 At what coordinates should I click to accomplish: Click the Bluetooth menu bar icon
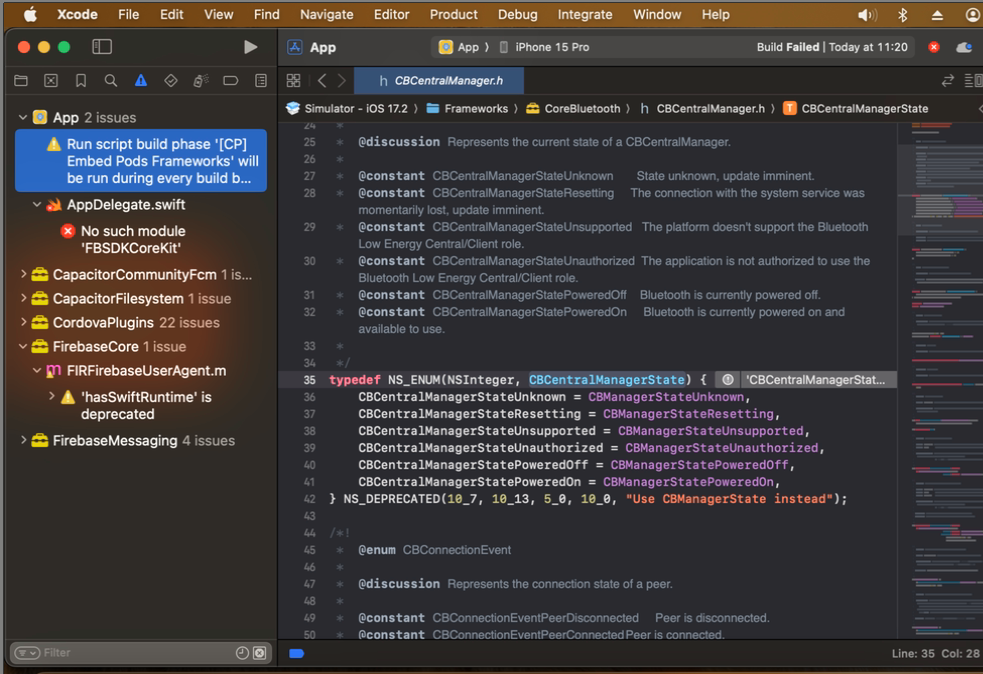[903, 15]
